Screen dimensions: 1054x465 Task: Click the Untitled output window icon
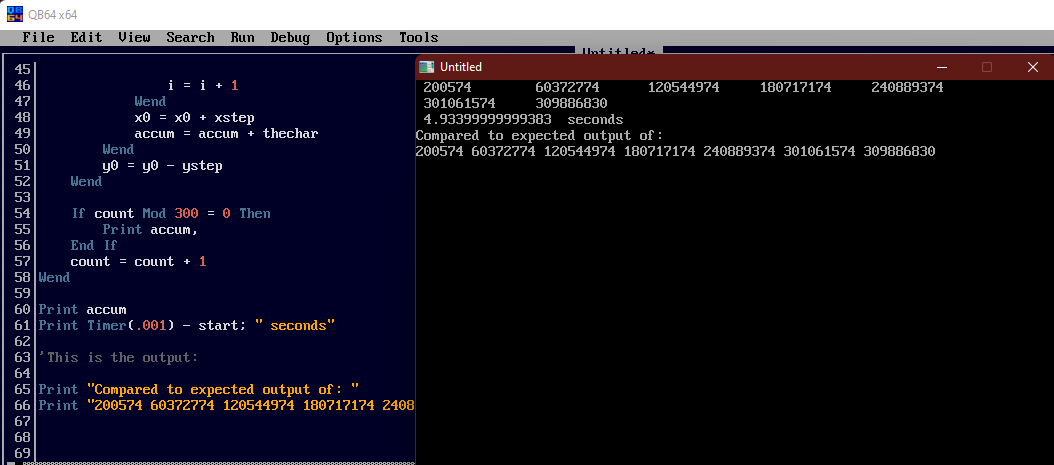(428, 67)
